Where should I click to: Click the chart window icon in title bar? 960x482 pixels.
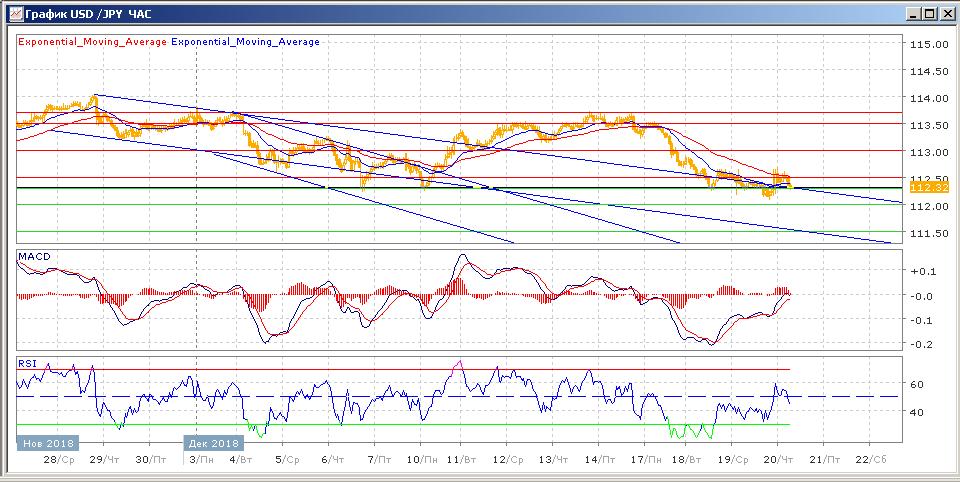(11, 13)
